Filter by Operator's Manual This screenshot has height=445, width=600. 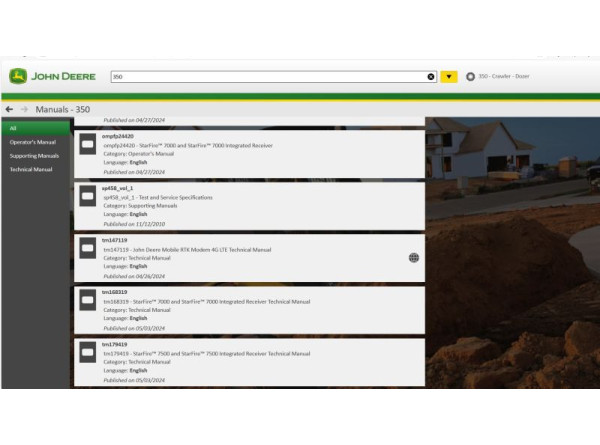click(35, 142)
